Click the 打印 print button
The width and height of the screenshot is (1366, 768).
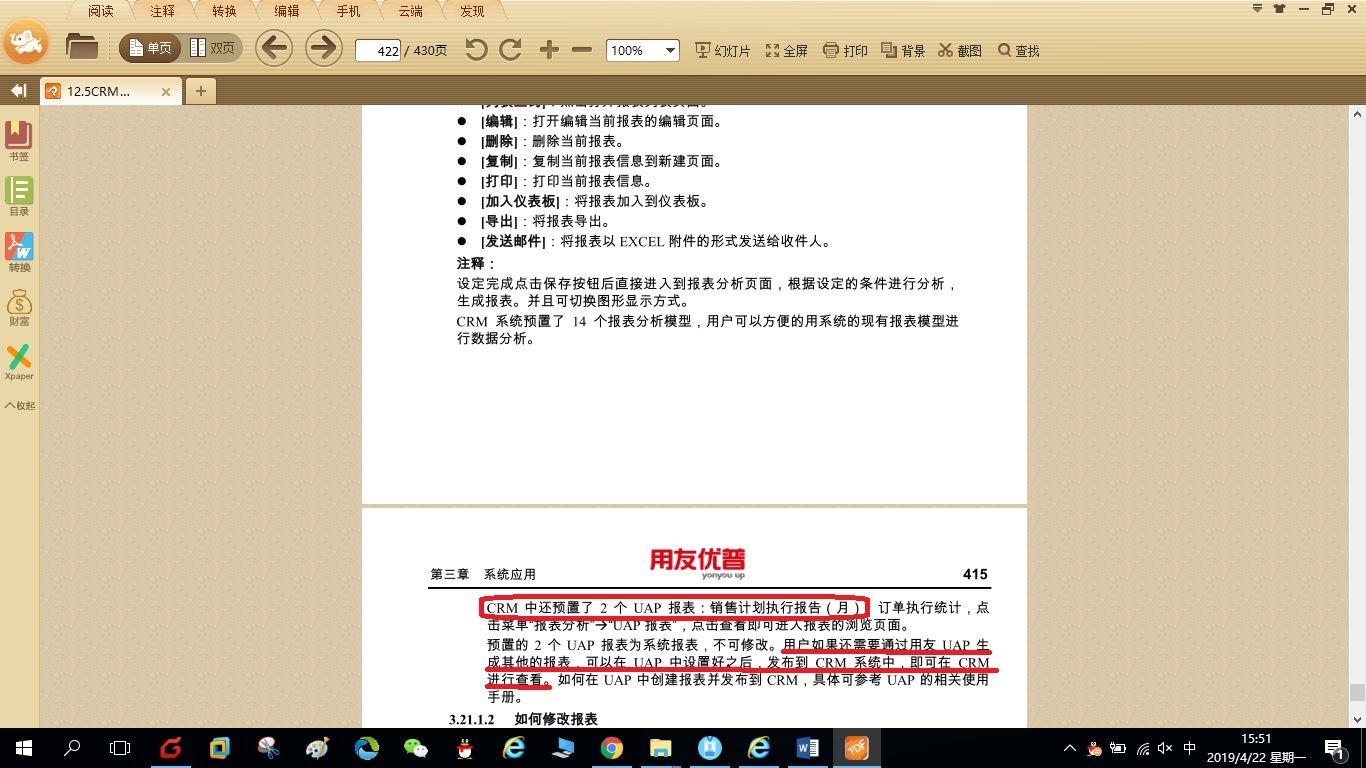point(845,50)
